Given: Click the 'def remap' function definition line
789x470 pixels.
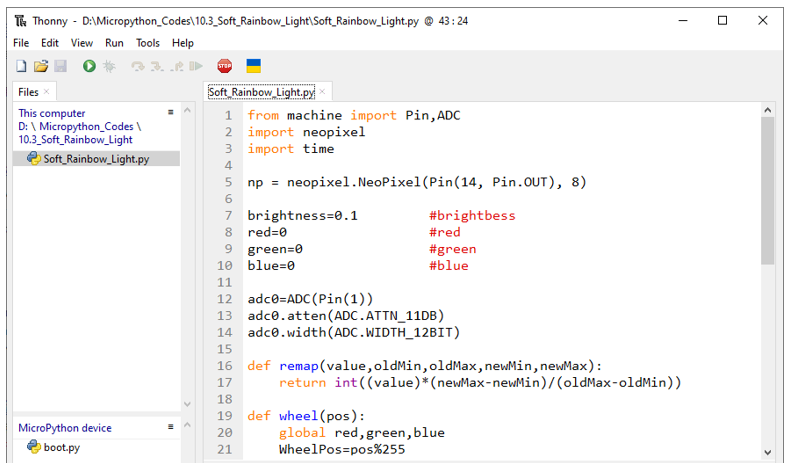Looking at the screenshot, I should pos(424,366).
